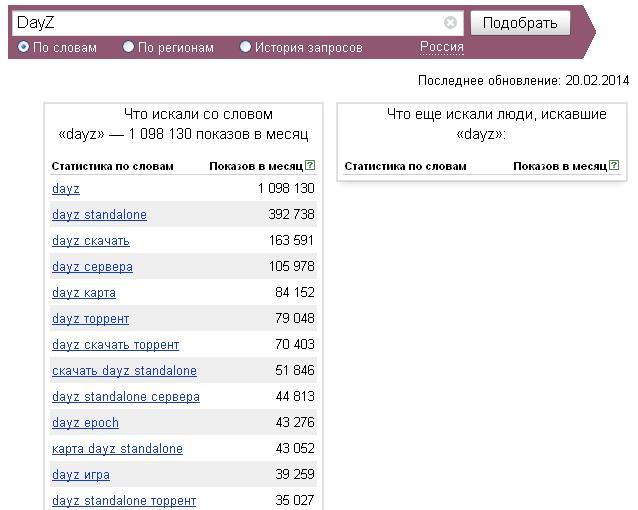This screenshot has height=510, width=638.
Task: Select the 'По словам' radio button
Action: point(23,47)
